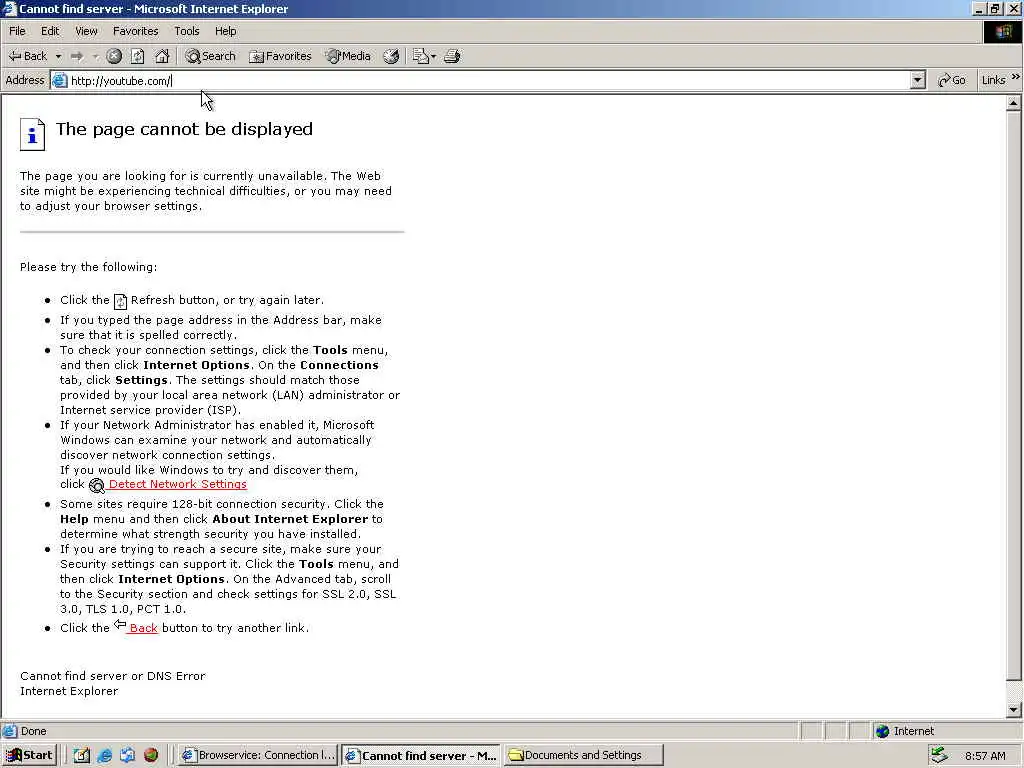Click the info icon beside the page heading
The image size is (1024, 768).
coord(32,135)
